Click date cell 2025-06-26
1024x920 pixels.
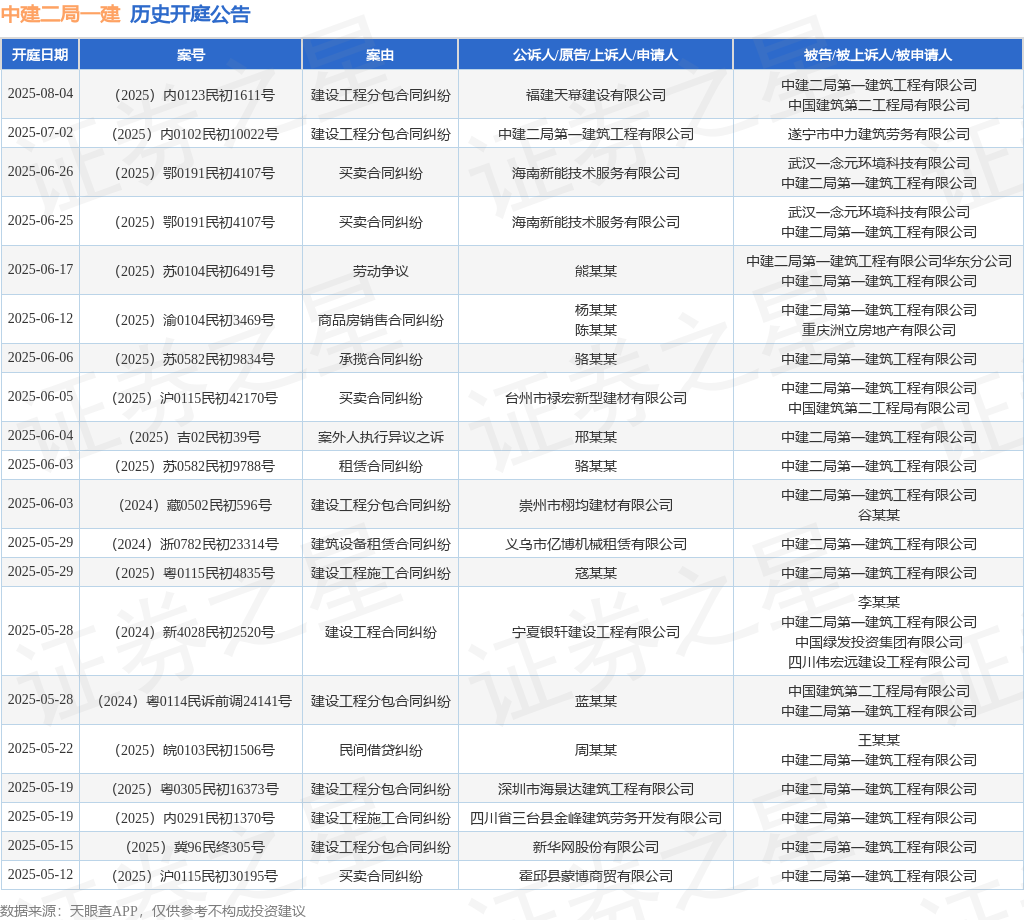pyautogui.click(x=40, y=171)
